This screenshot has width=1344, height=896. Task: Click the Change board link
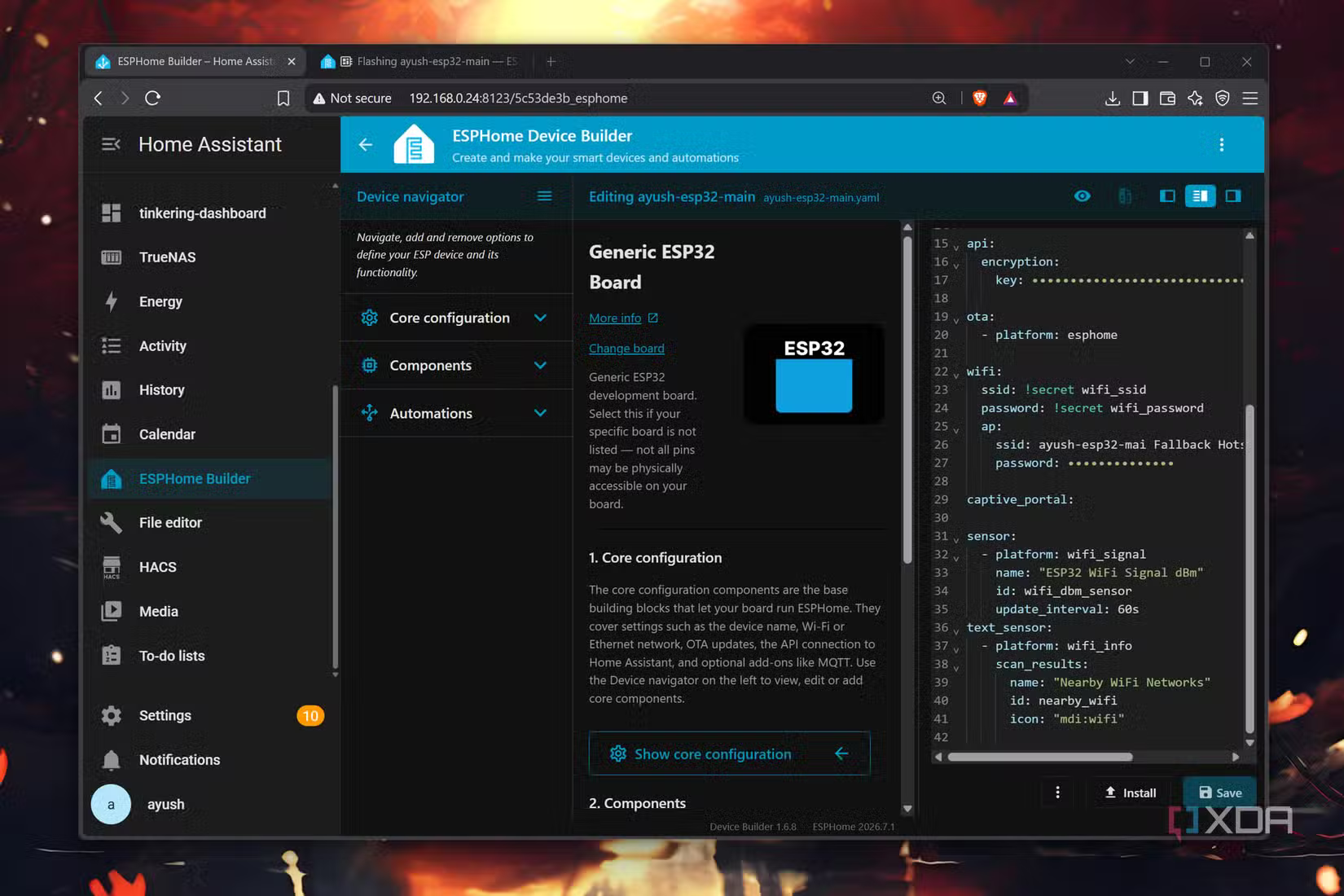pyautogui.click(x=626, y=349)
